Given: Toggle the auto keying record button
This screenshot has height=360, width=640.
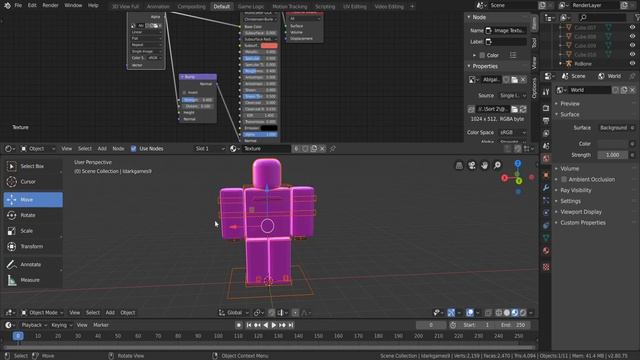Looking at the screenshot, I should pyautogui.click(x=239, y=325).
